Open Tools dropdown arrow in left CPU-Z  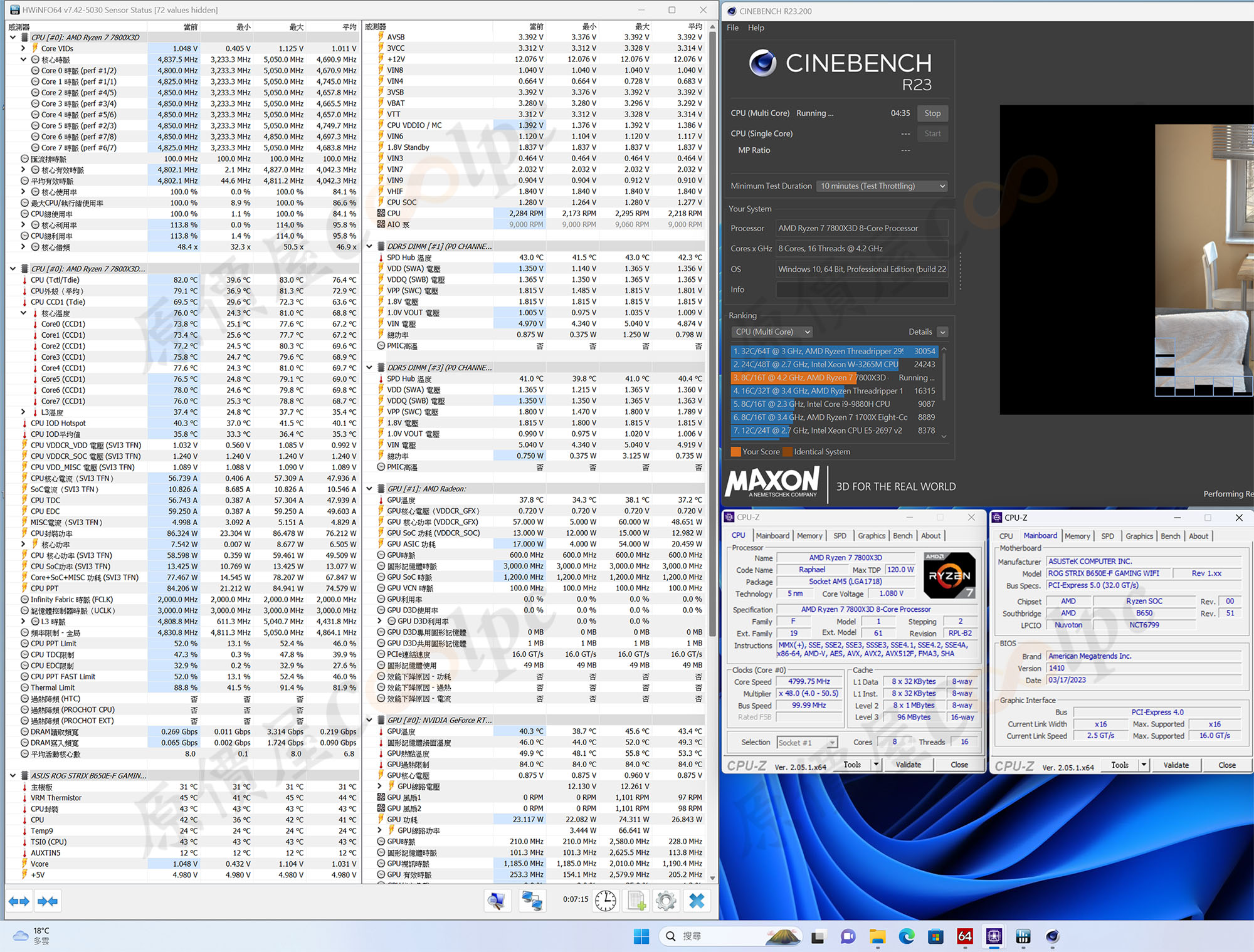click(877, 765)
